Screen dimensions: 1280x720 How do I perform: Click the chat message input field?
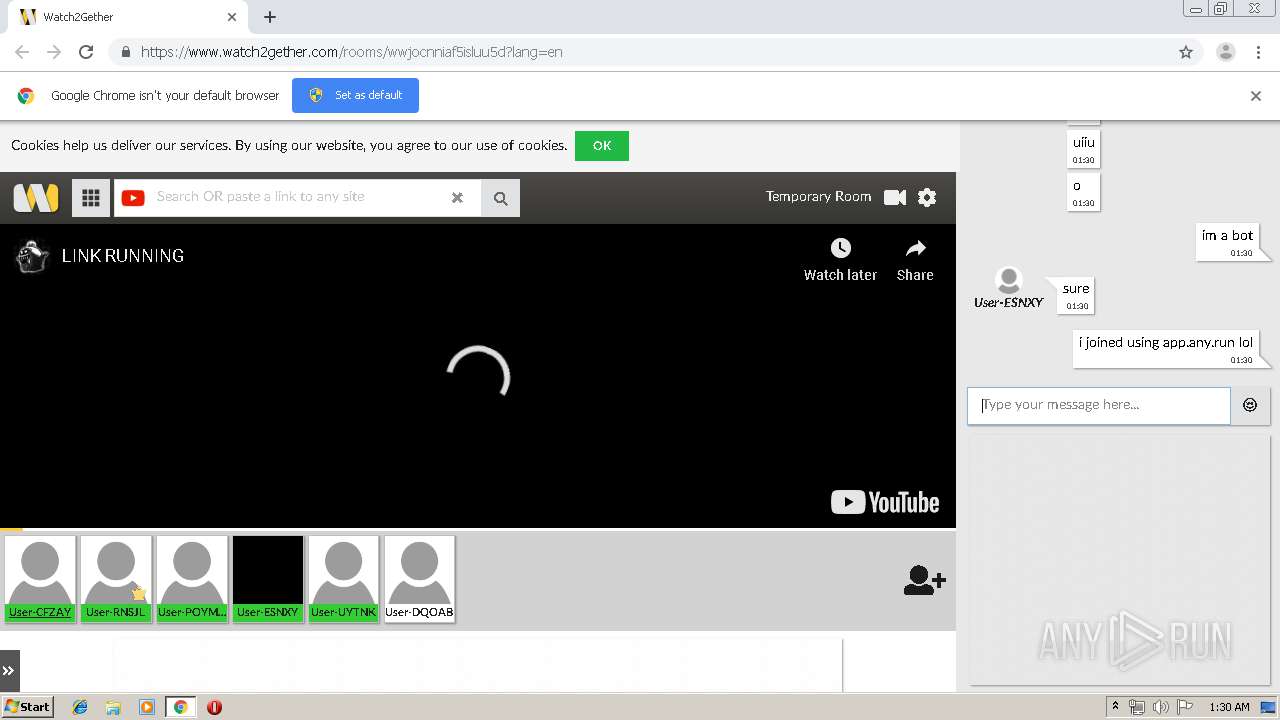click(x=1098, y=406)
